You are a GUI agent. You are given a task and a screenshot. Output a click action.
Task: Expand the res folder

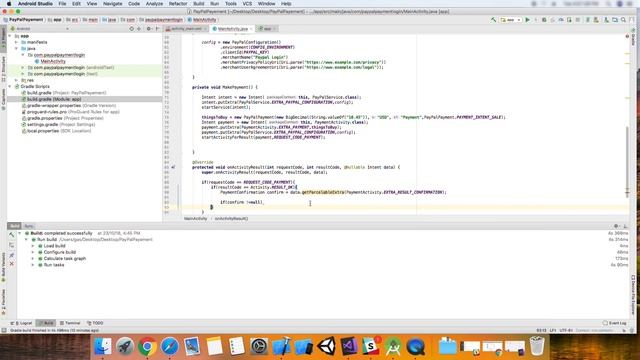[x=17, y=80]
